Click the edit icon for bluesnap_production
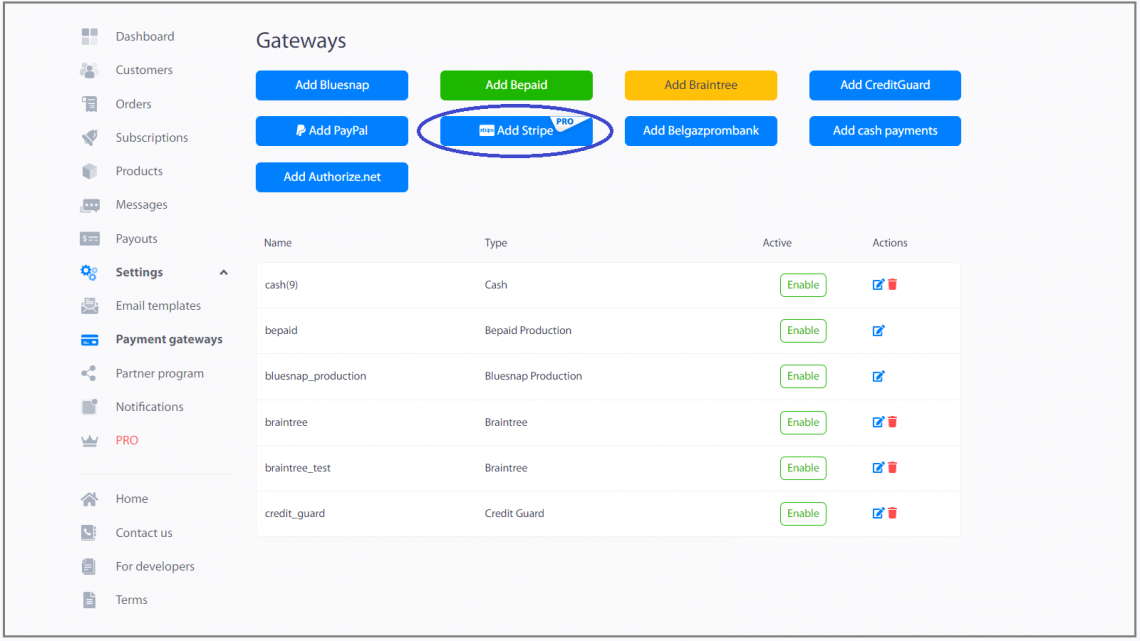Screen dimensions: 1140x641 (878, 376)
